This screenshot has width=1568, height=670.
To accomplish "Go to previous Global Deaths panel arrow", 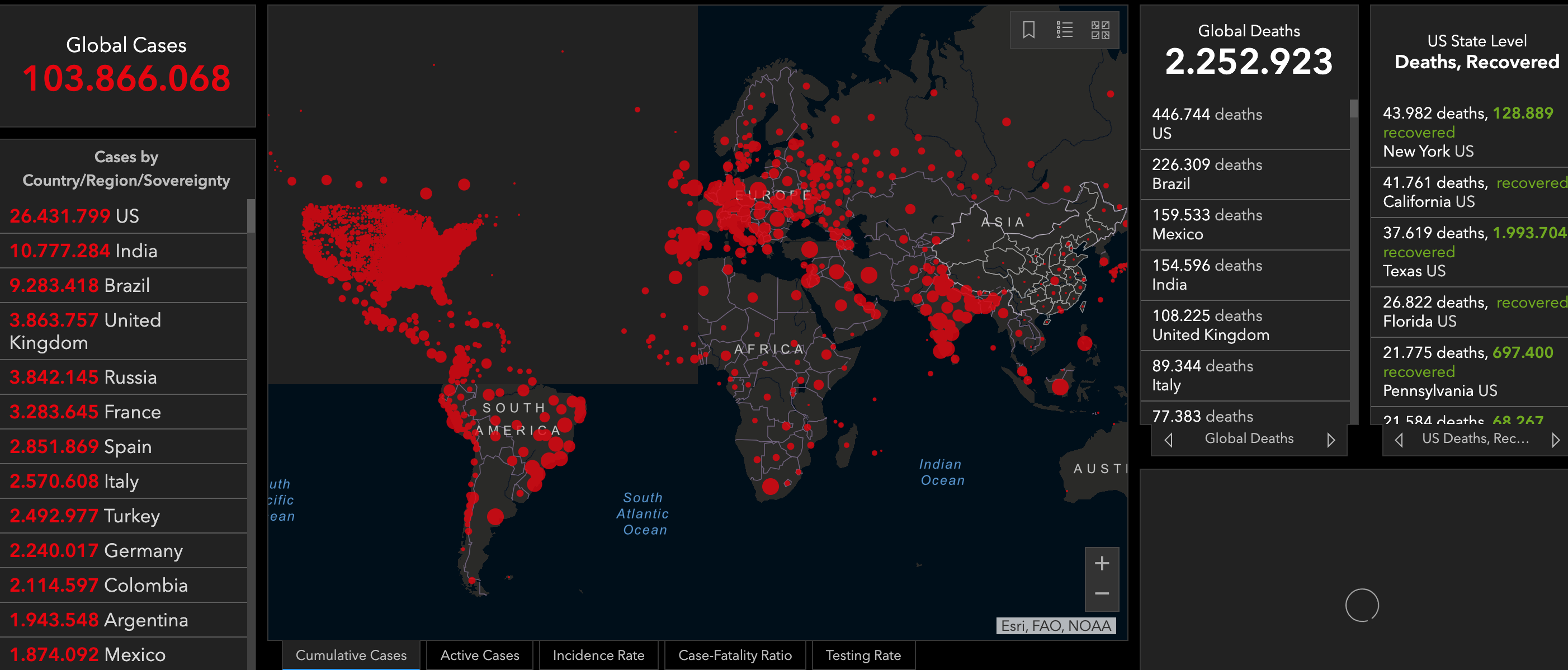I will (x=1168, y=440).
